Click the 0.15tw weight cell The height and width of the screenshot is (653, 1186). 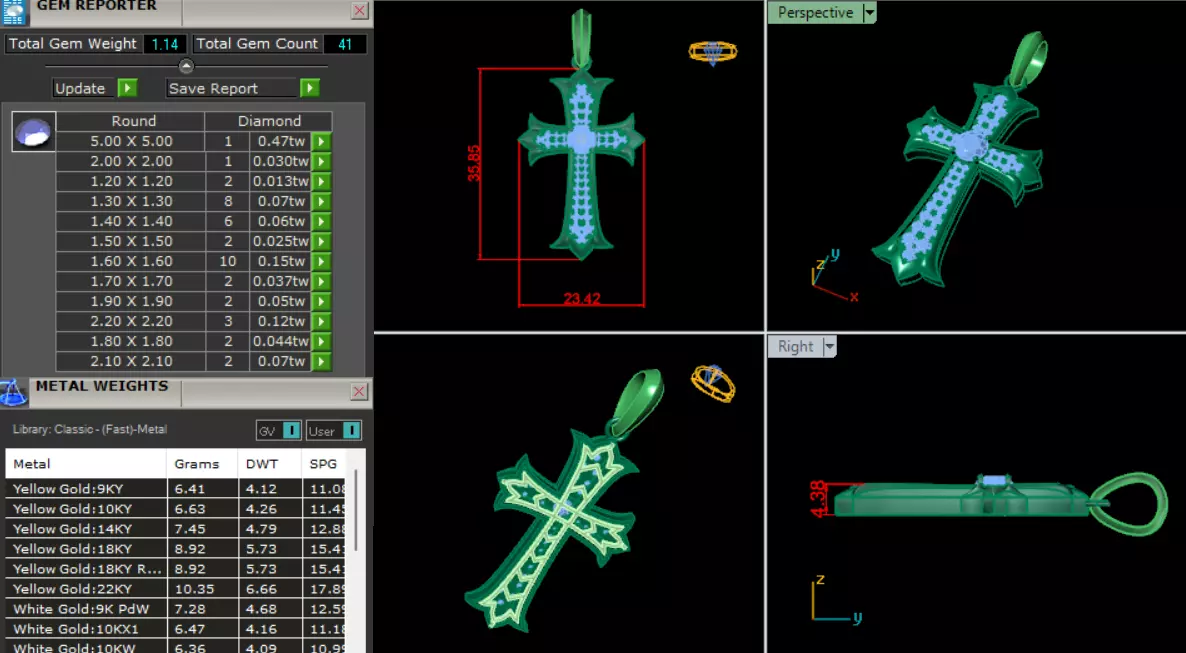click(x=281, y=262)
